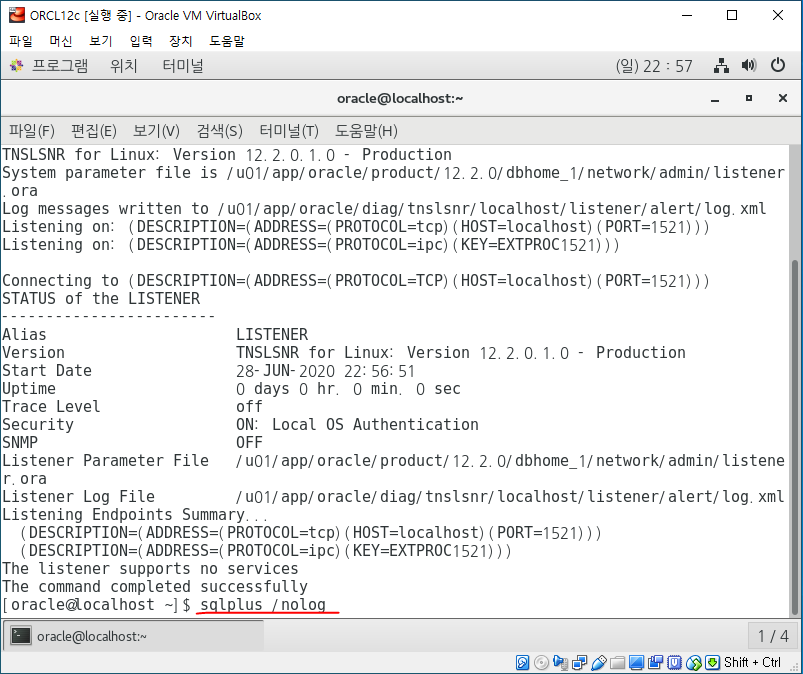
Task: Click the VirtualBox network adapters indicator
Action: tap(579, 662)
